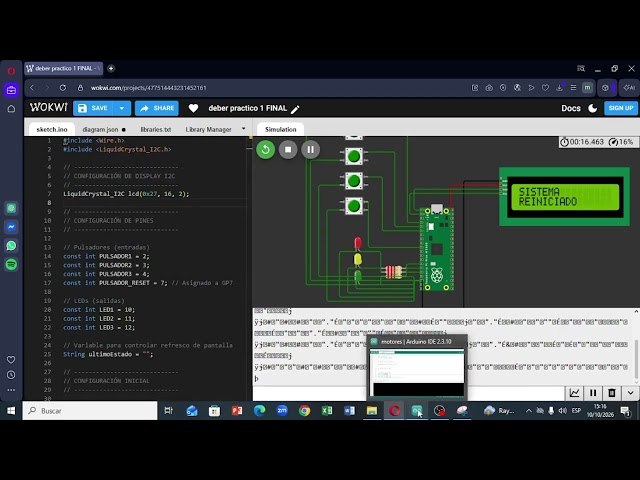Viewport: 640px width, 480px height.
Task: Open bookmarks heart in Opera sidebar
Action: pos(11,360)
